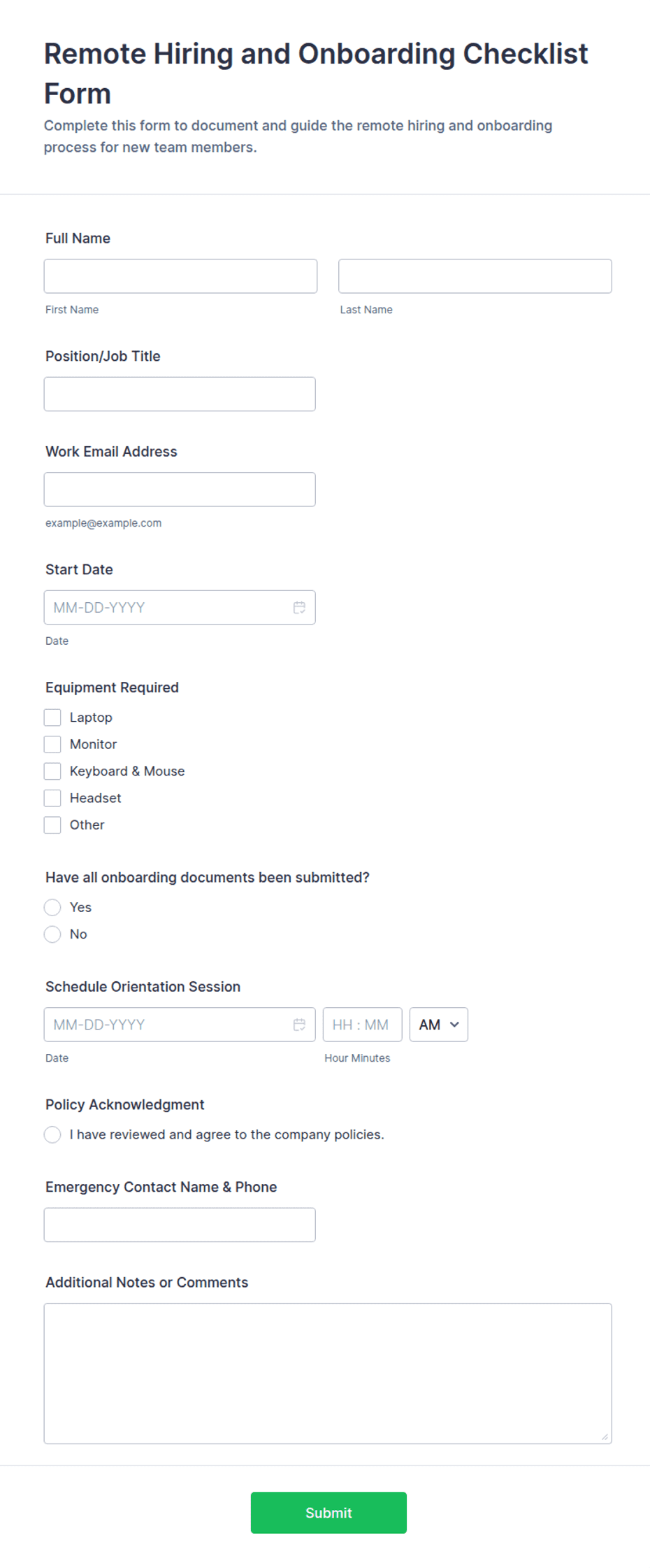Click the Emergency Contact Name & Phone field

click(x=180, y=1225)
